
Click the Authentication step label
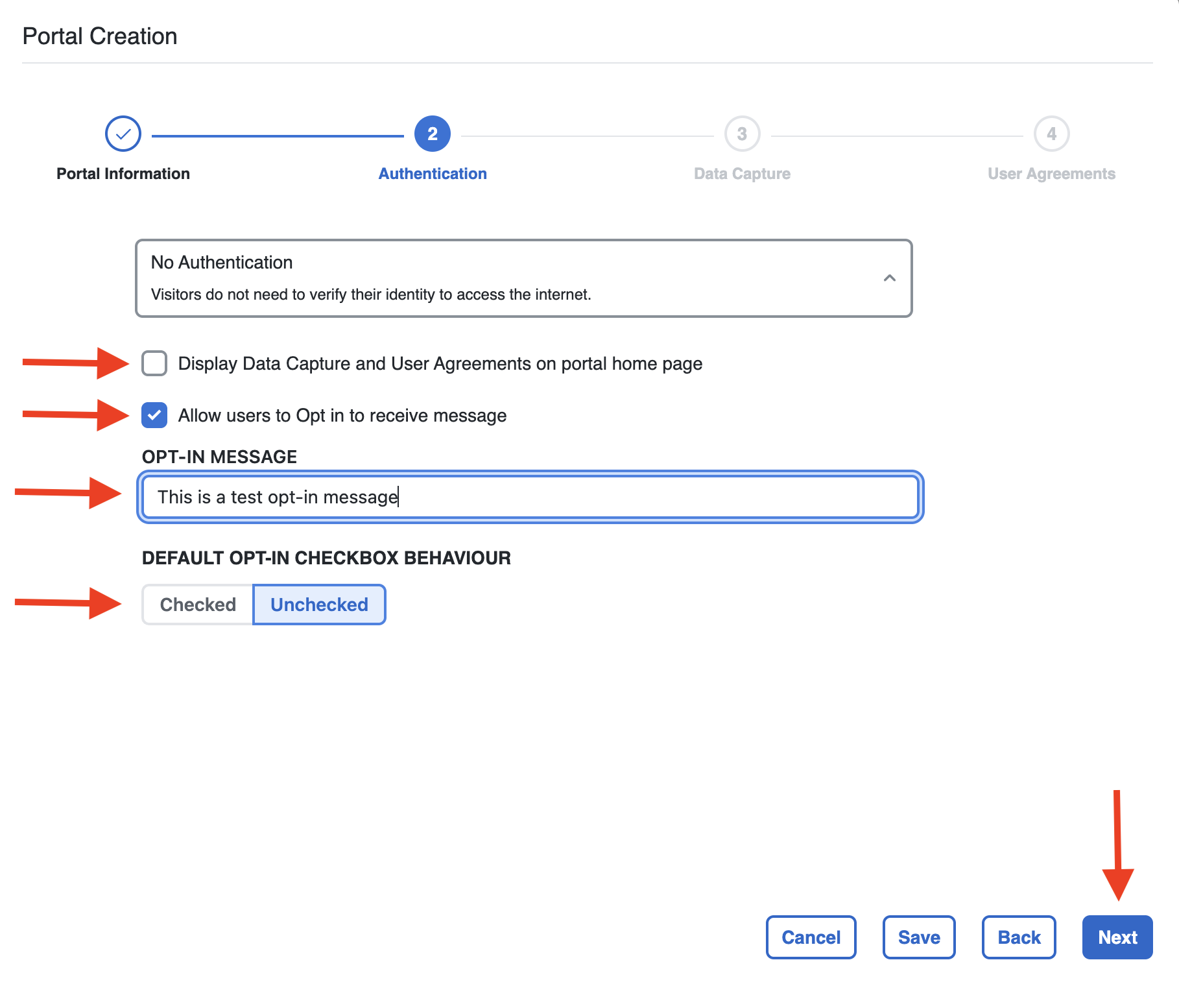pyautogui.click(x=433, y=174)
